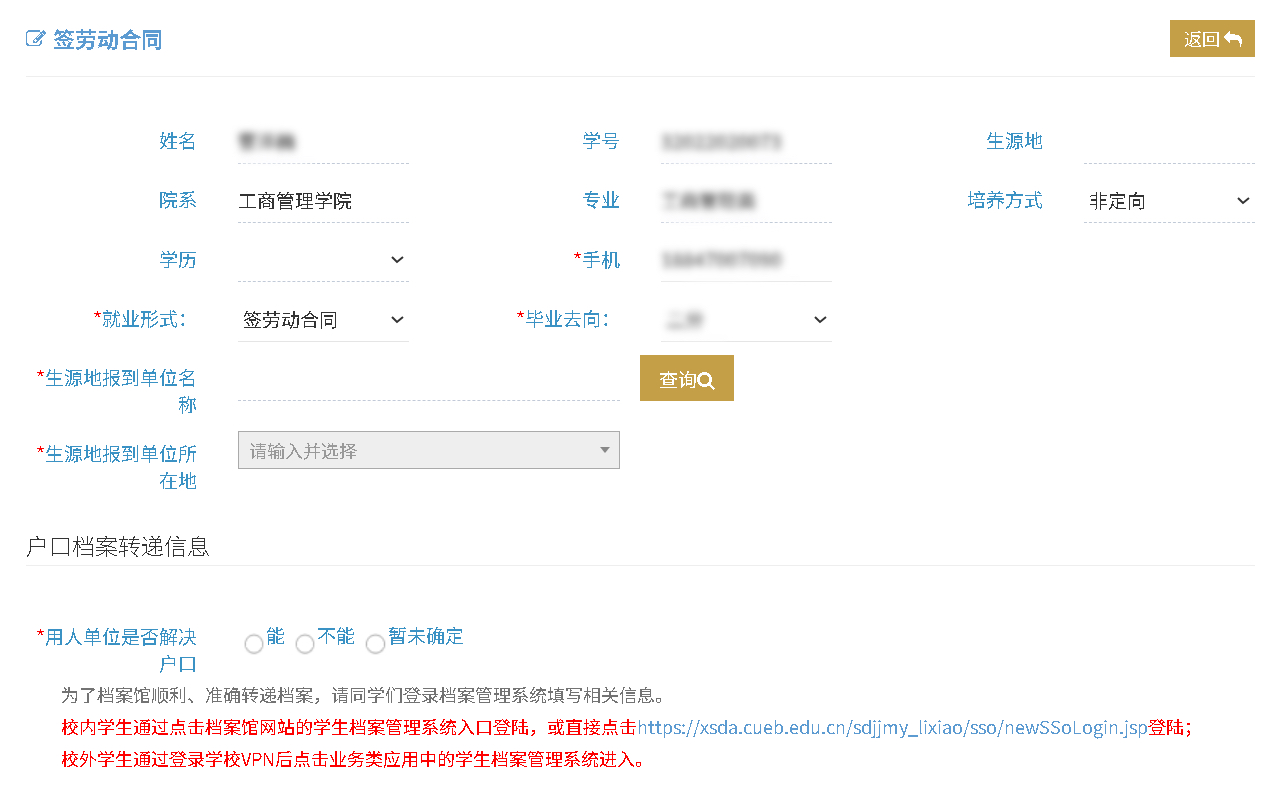Click the 查询 search button
The width and height of the screenshot is (1271, 802).
click(x=686, y=379)
